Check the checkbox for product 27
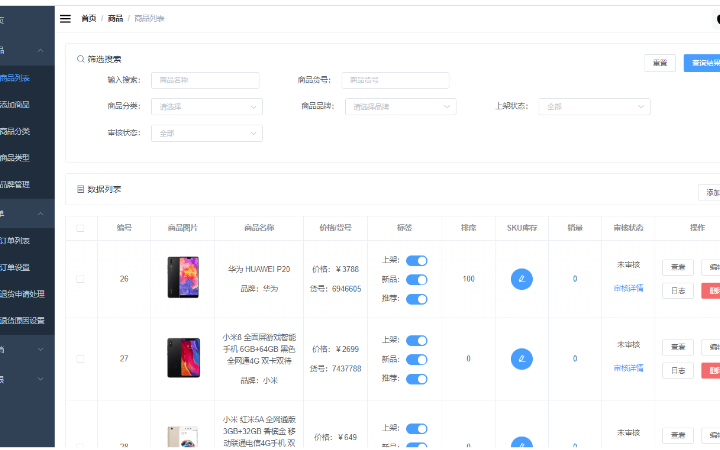The width and height of the screenshot is (720, 450). (x=80, y=359)
